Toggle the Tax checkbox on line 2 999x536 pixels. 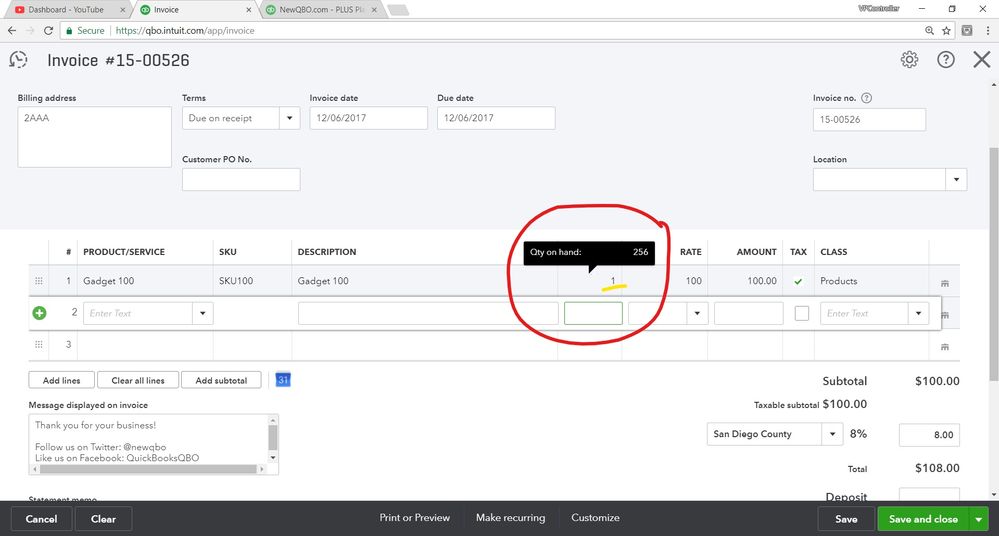point(801,313)
